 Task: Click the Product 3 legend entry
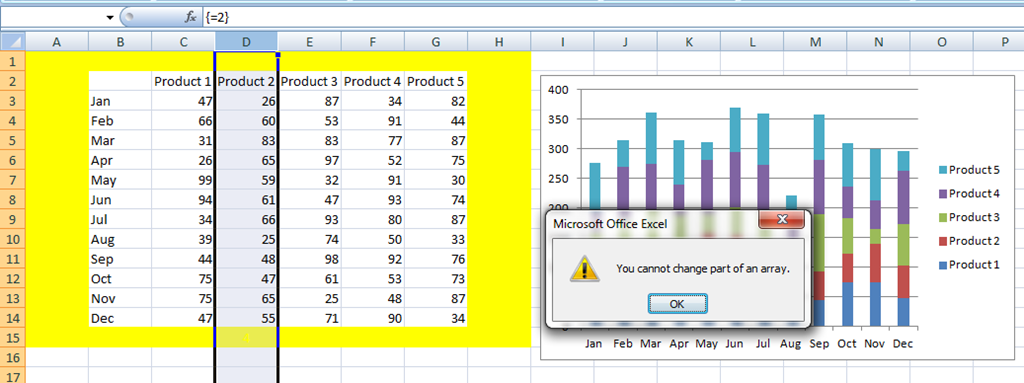[x=968, y=217]
